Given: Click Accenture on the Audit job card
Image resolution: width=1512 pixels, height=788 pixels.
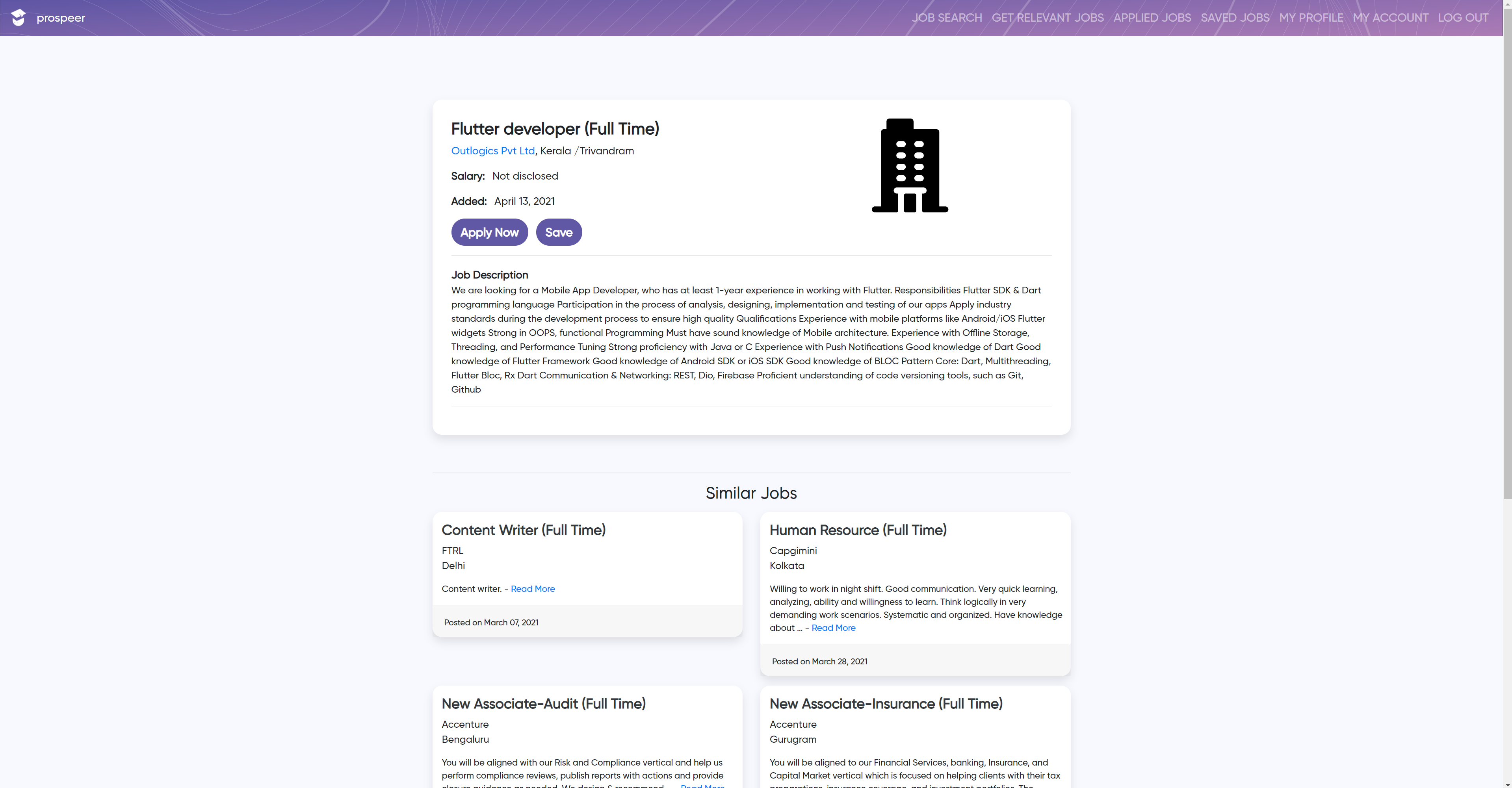Looking at the screenshot, I should click(465, 724).
